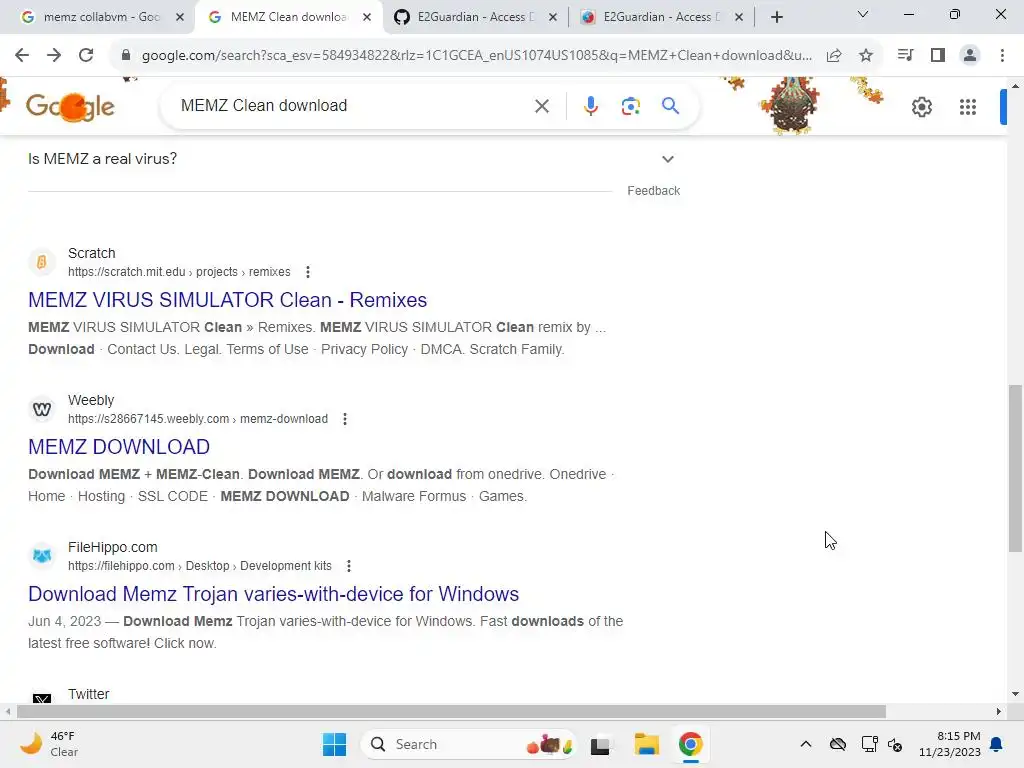Open more options for FileHippo result
The height and width of the screenshot is (768, 1024).
349,566
